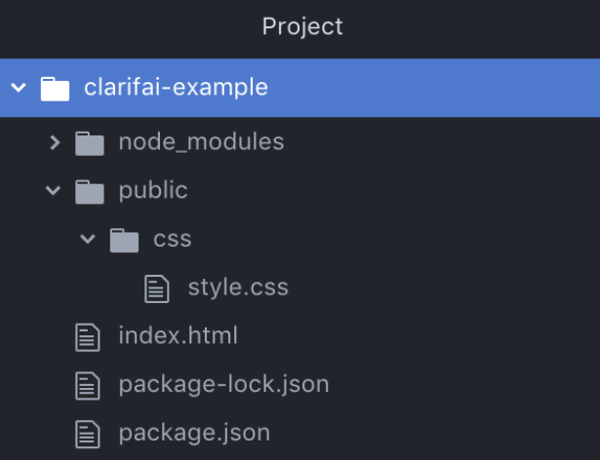Image resolution: width=600 pixels, height=460 pixels.
Task: Click the node_modules folder icon
Action: [89, 143]
